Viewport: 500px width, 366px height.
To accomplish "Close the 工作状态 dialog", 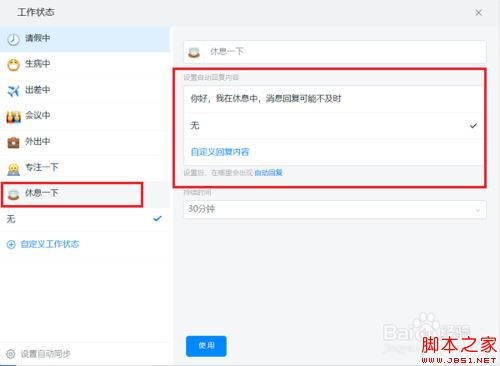I will [x=479, y=13].
